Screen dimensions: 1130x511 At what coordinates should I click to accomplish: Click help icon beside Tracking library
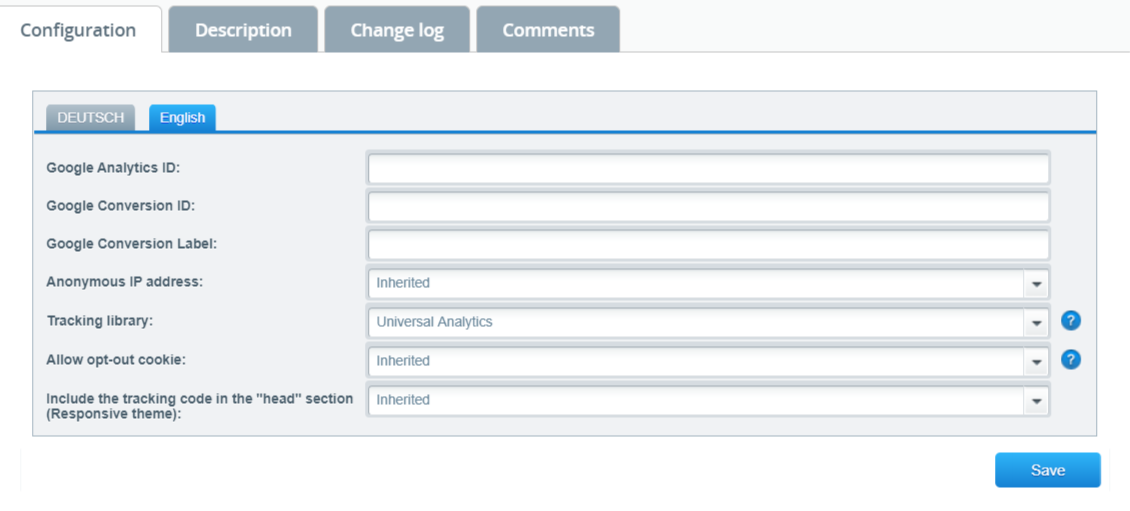coord(1070,321)
